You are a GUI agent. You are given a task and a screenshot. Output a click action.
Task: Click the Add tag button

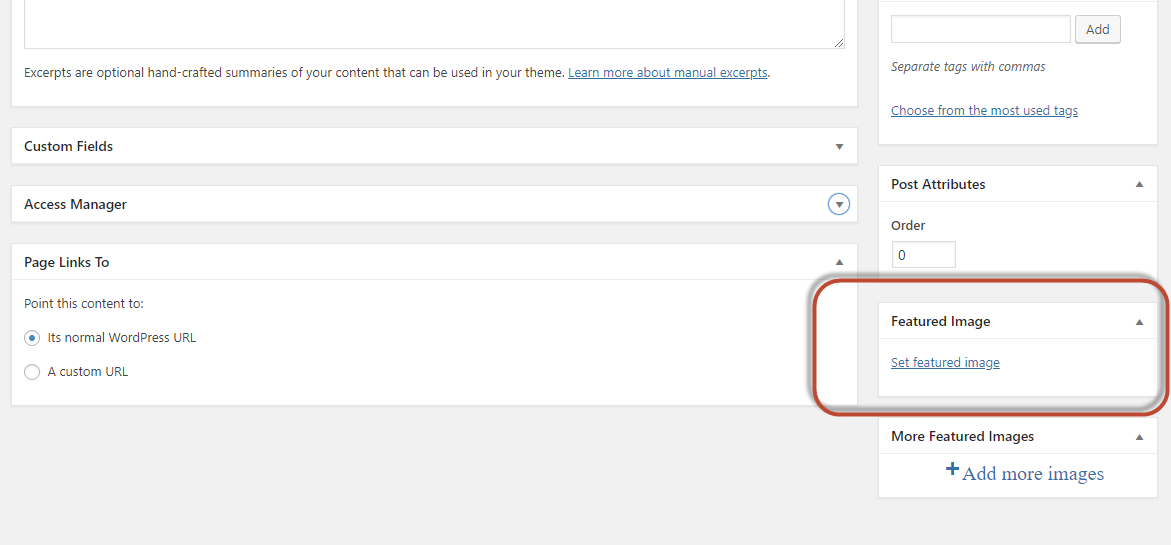pyautogui.click(x=1097, y=29)
